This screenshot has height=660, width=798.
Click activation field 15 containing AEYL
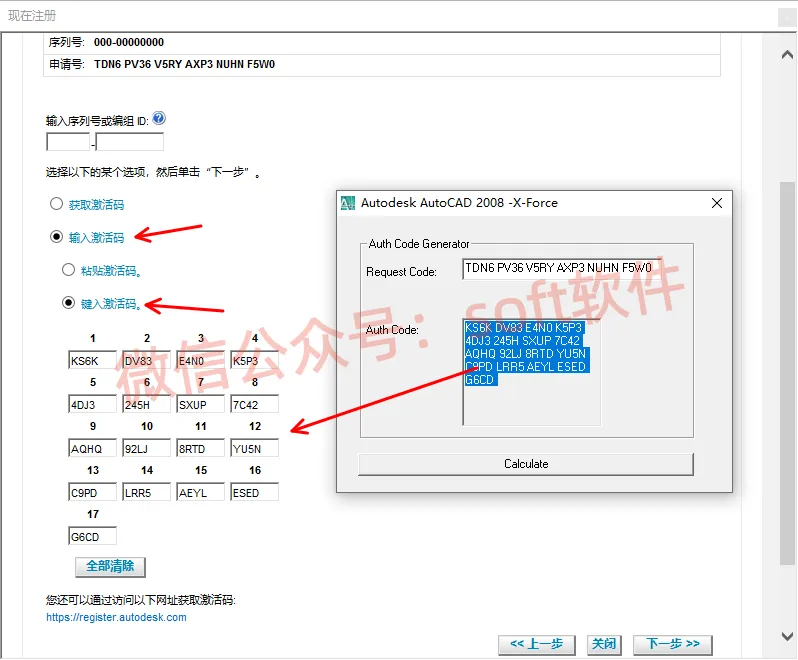(201, 492)
